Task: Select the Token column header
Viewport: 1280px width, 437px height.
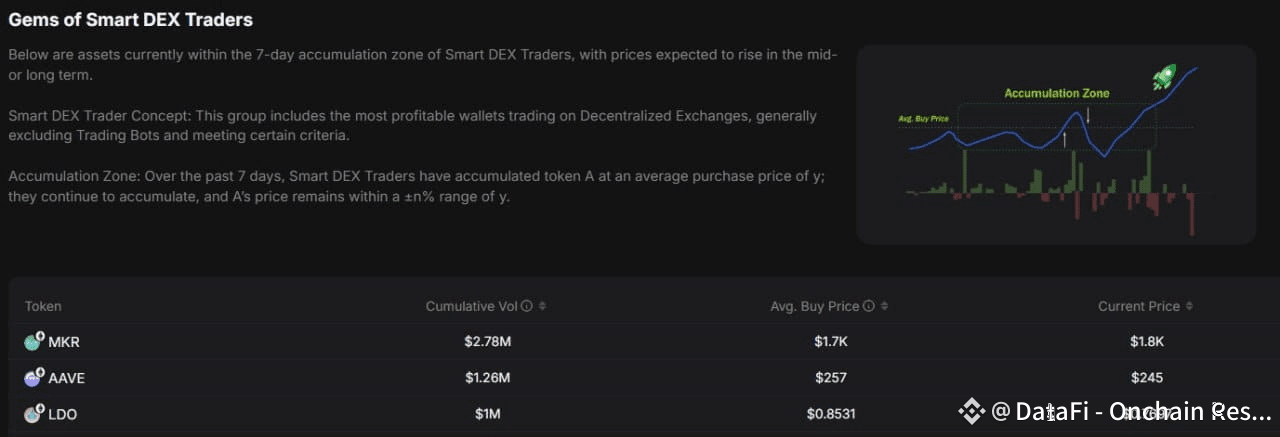Action: coord(43,306)
